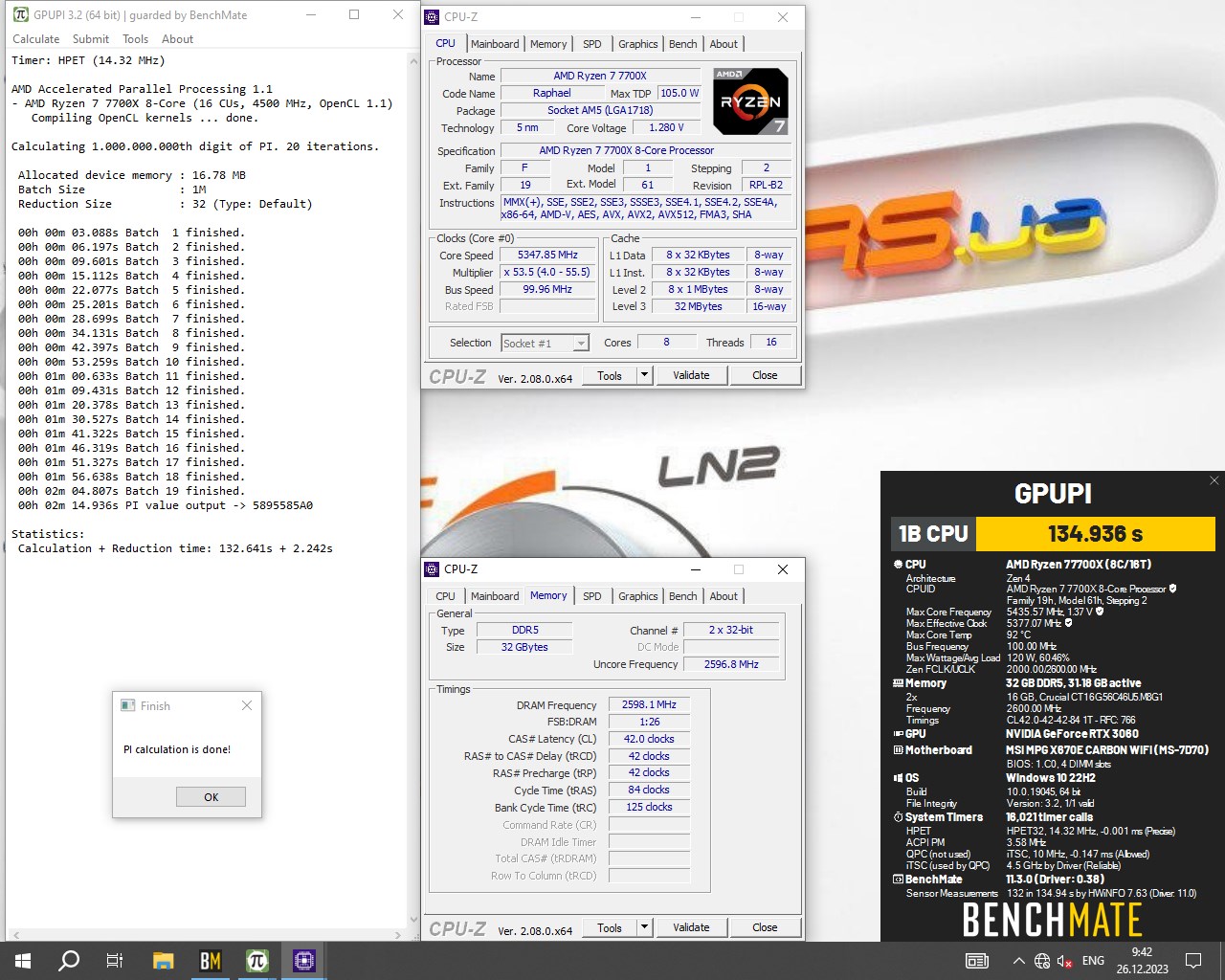Click the CAS# Latency 42.0 clocks field
The image size is (1225, 980).
click(649, 739)
